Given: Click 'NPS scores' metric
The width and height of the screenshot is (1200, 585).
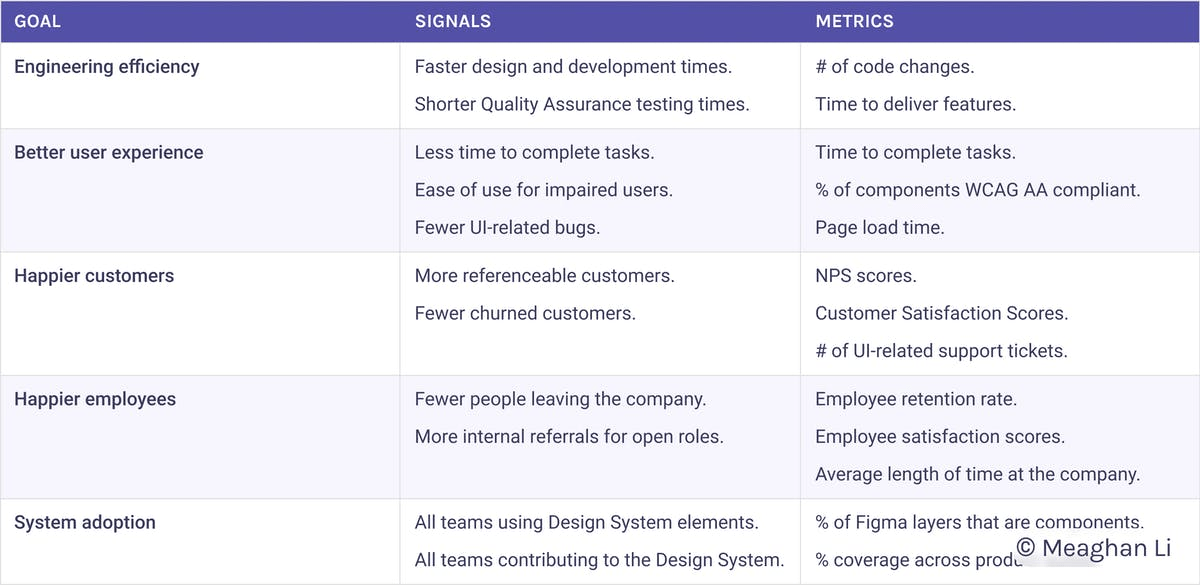Looking at the screenshot, I should tap(866, 276).
